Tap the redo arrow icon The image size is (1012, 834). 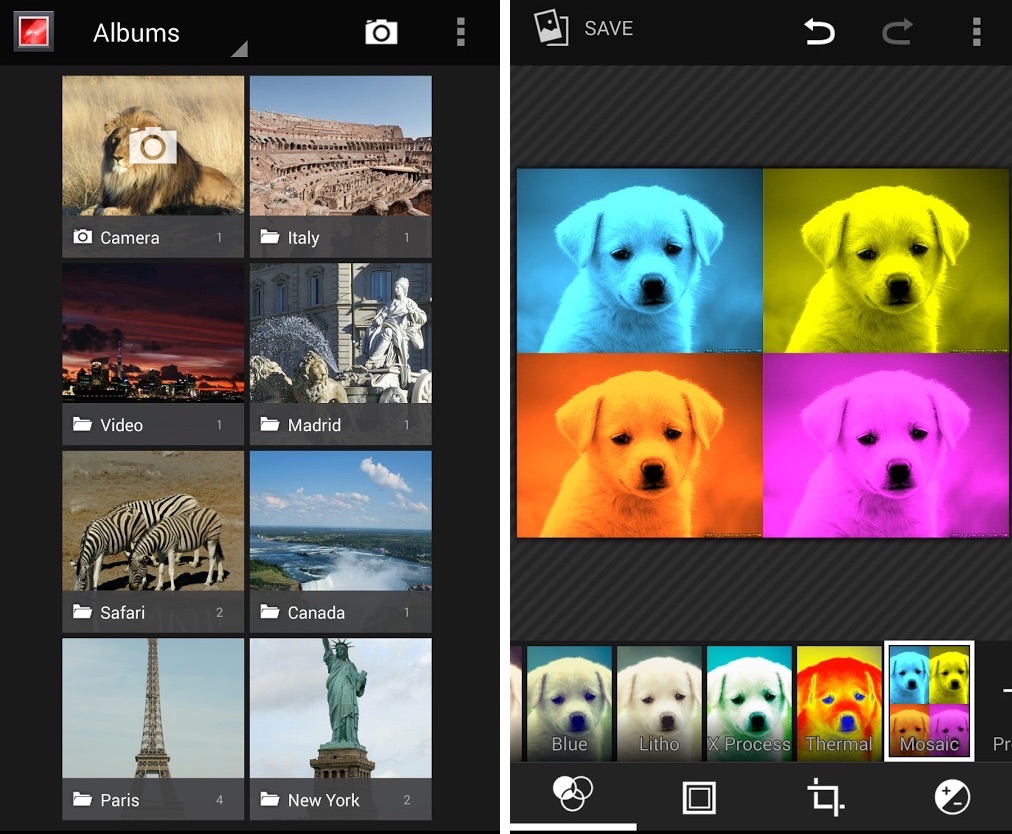pos(897,31)
